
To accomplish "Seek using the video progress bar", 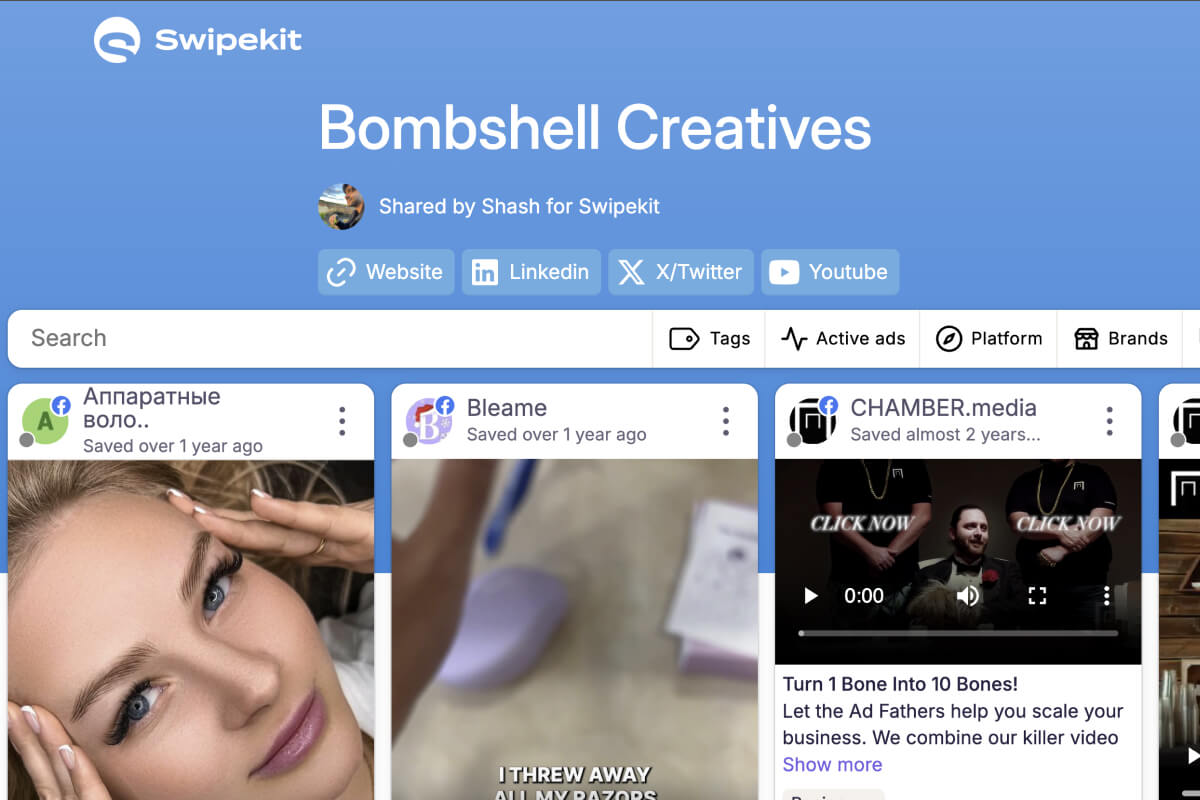I will click(958, 633).
